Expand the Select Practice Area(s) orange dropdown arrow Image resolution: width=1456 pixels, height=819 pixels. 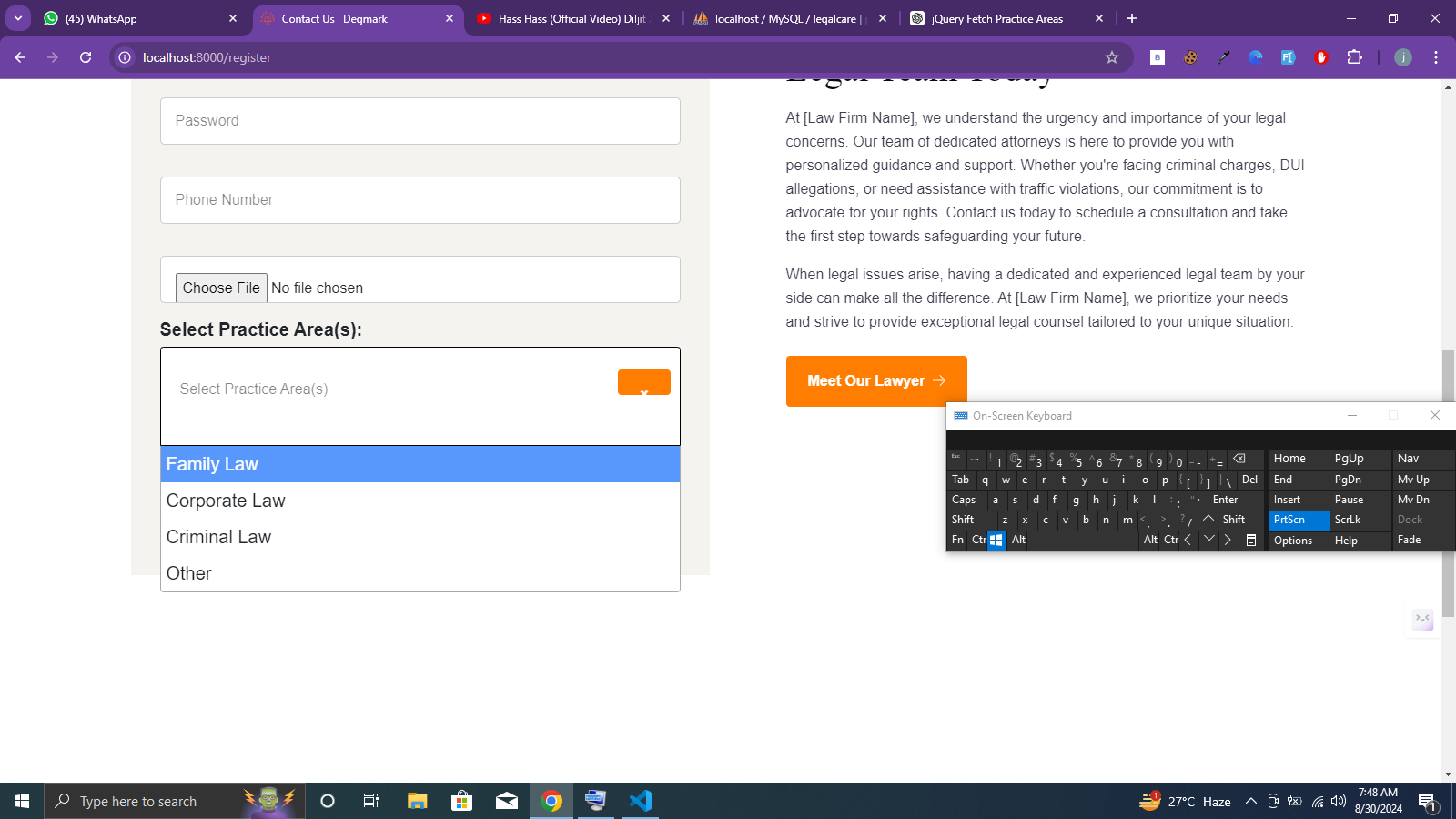(643, 383)
